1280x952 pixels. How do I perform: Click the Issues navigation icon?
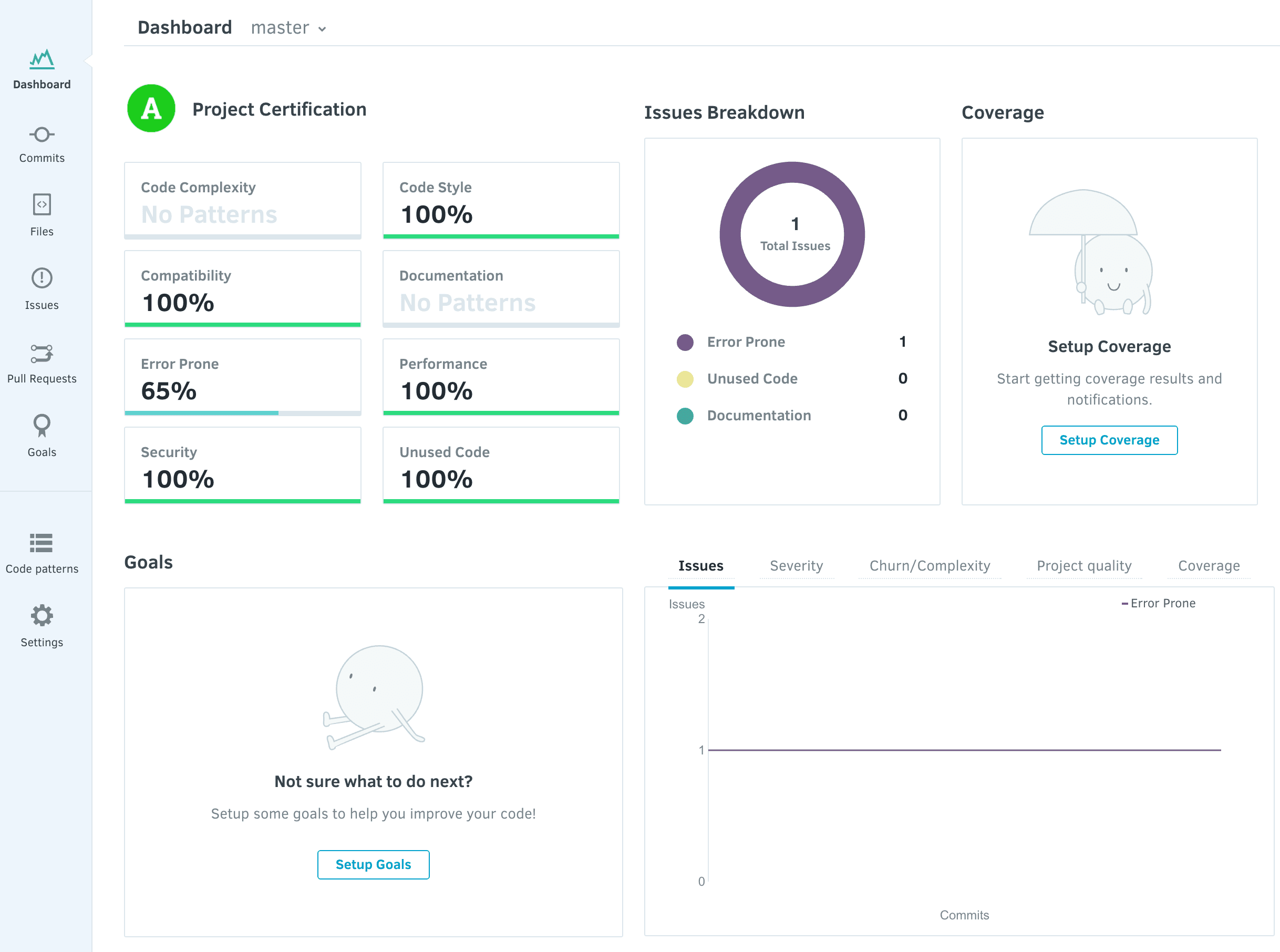(42, 278)
